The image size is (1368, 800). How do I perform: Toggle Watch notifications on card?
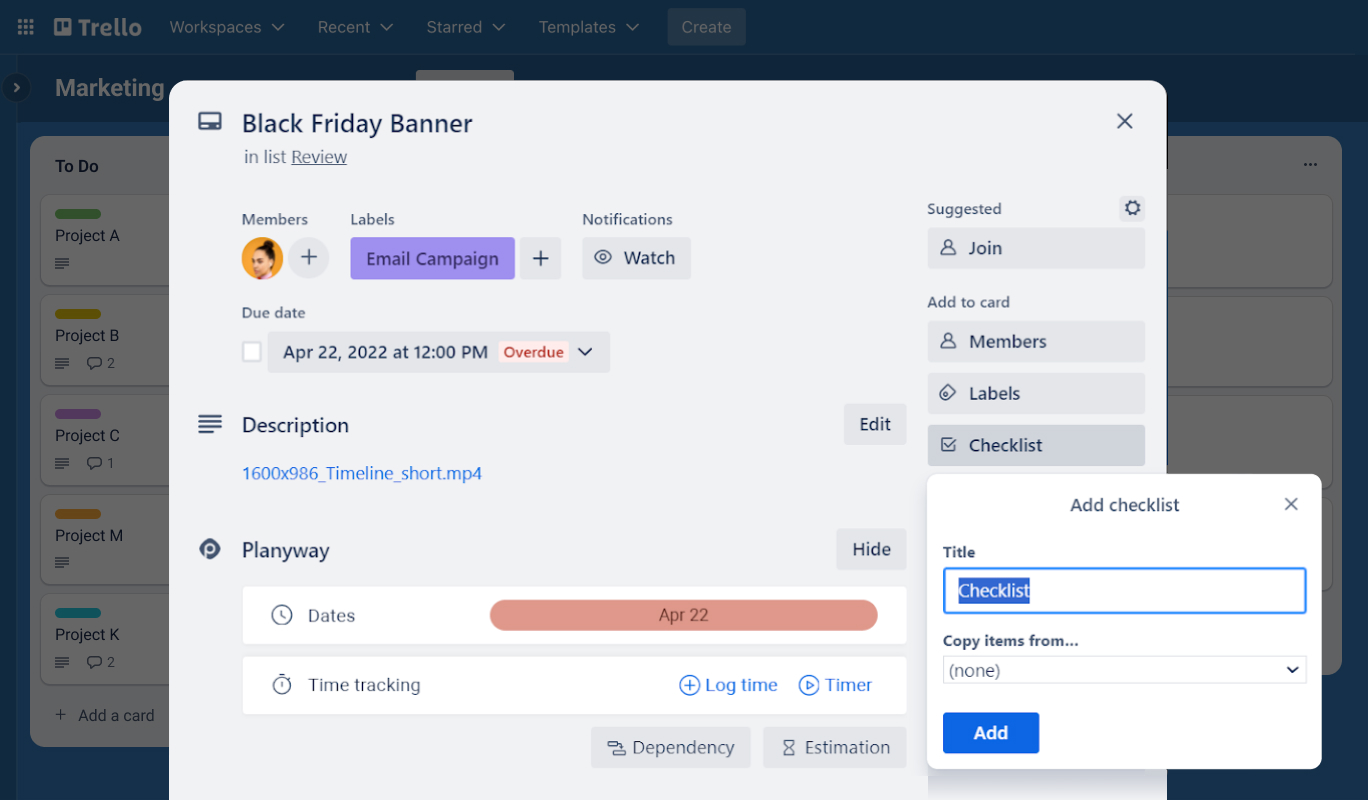tap(636, 258)
